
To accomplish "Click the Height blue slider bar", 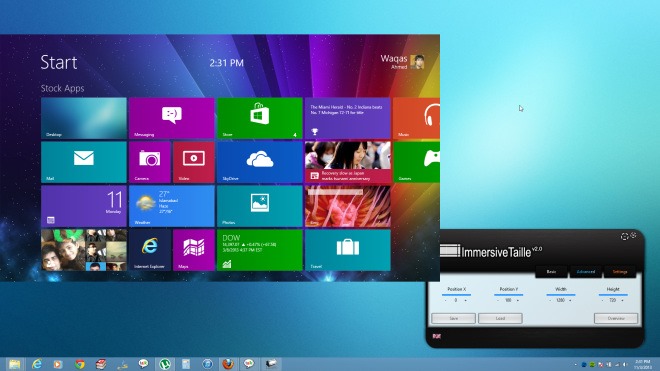I will point(613,295).
